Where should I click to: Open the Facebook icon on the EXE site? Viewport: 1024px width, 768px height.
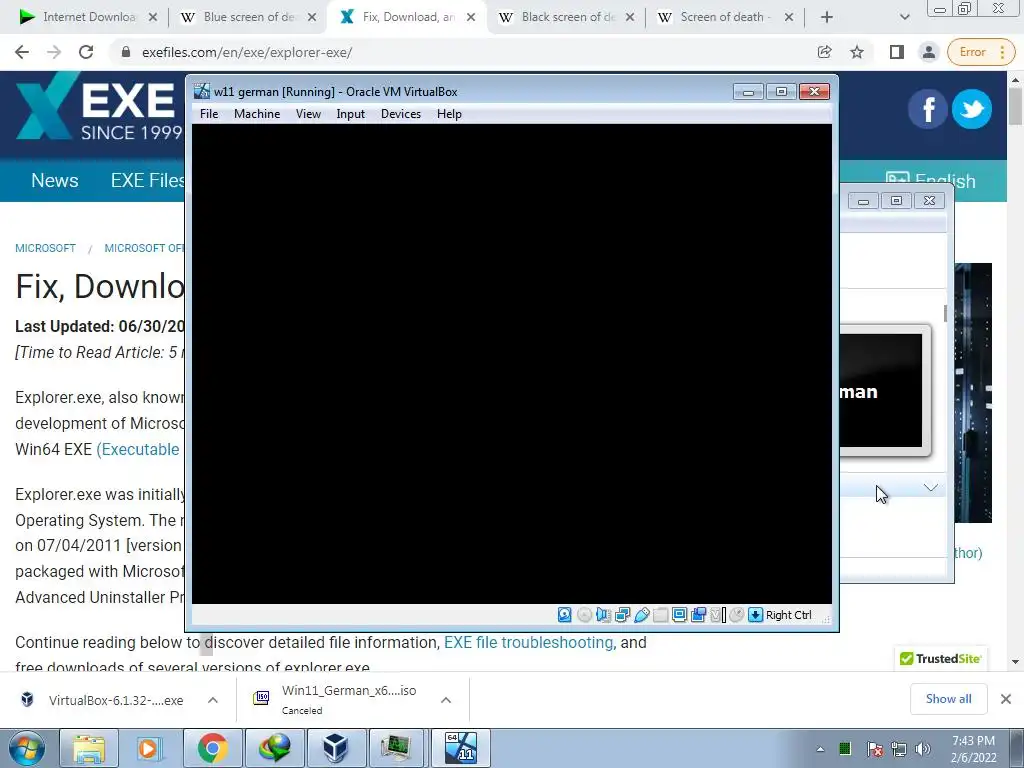point(927,109)
